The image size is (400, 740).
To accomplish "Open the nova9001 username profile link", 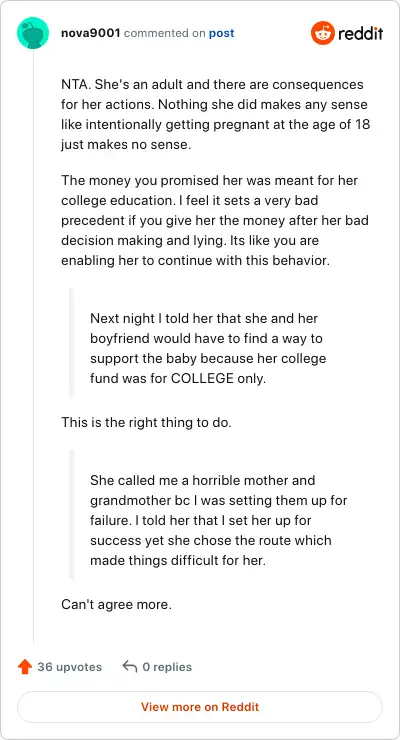I will pyautogui.click(x=91, y=34).
